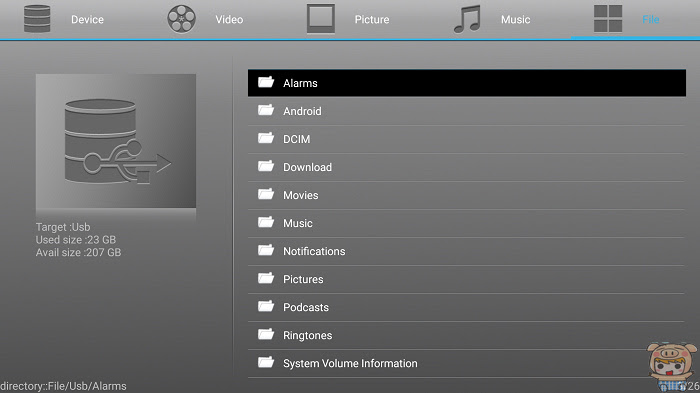Switch to the Picture tab
The width and height of the screenshot is (700, 393).
coord(348,19)
